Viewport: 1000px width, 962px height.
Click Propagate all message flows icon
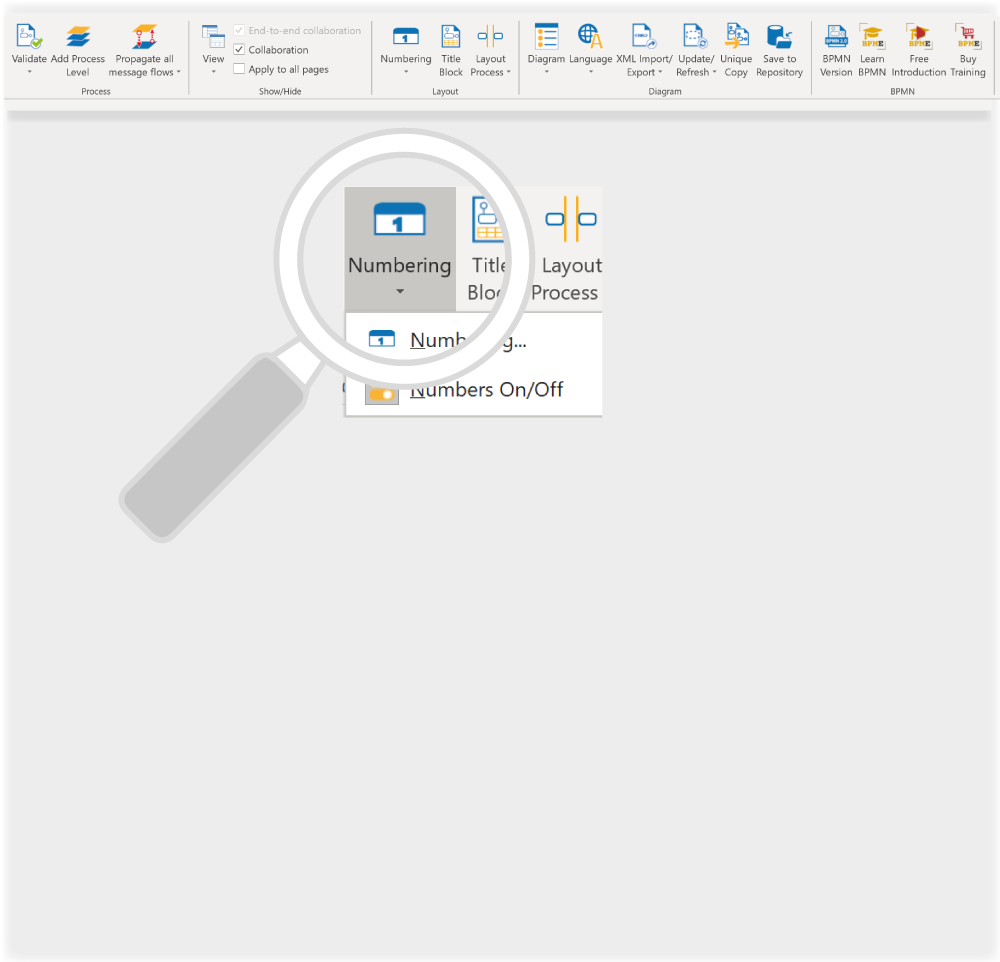145,36
